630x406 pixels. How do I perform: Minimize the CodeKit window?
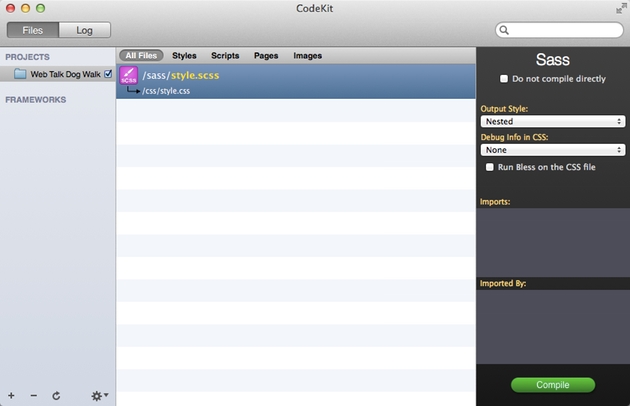25,8
